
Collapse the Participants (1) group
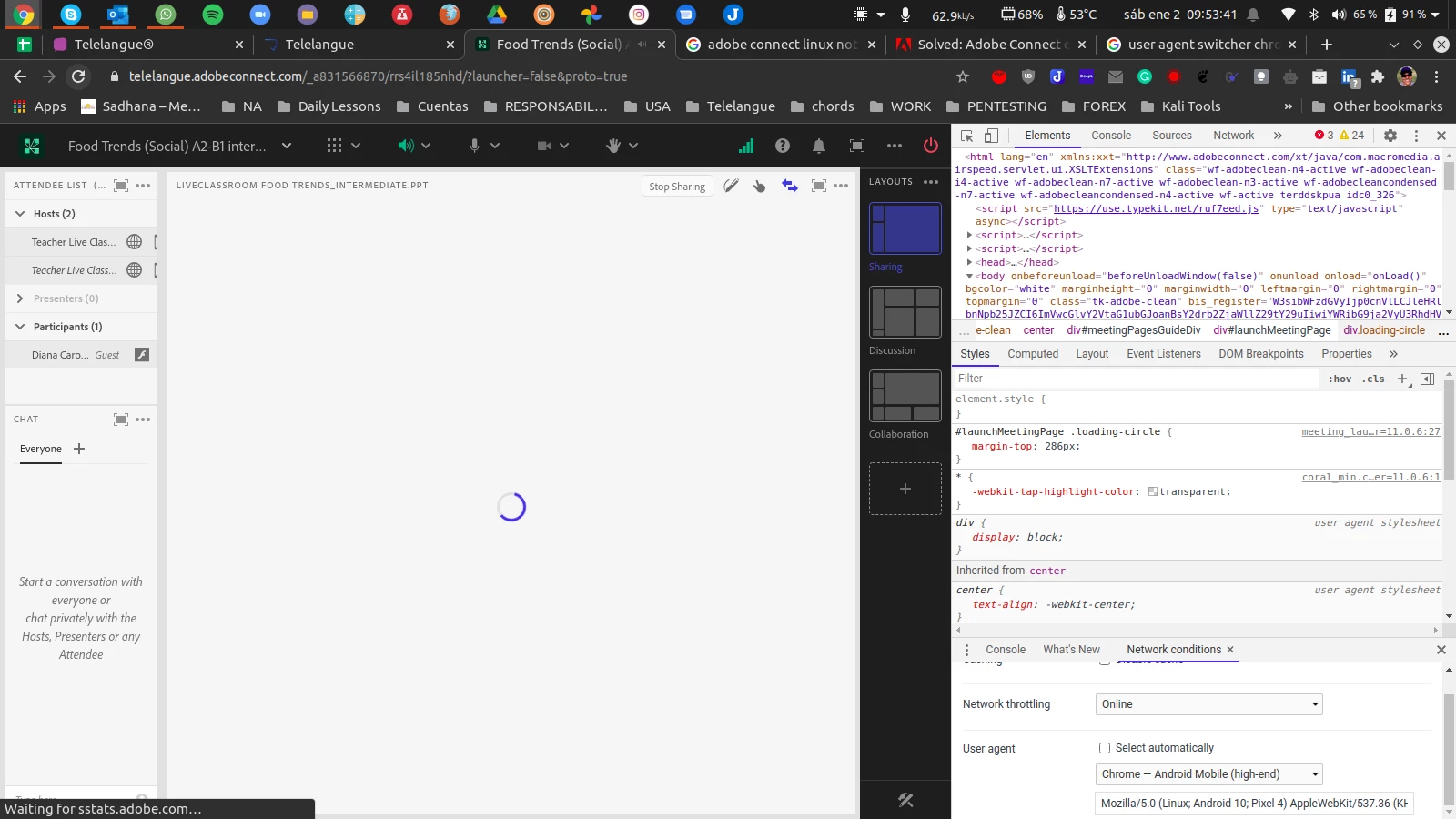[20, 327]
